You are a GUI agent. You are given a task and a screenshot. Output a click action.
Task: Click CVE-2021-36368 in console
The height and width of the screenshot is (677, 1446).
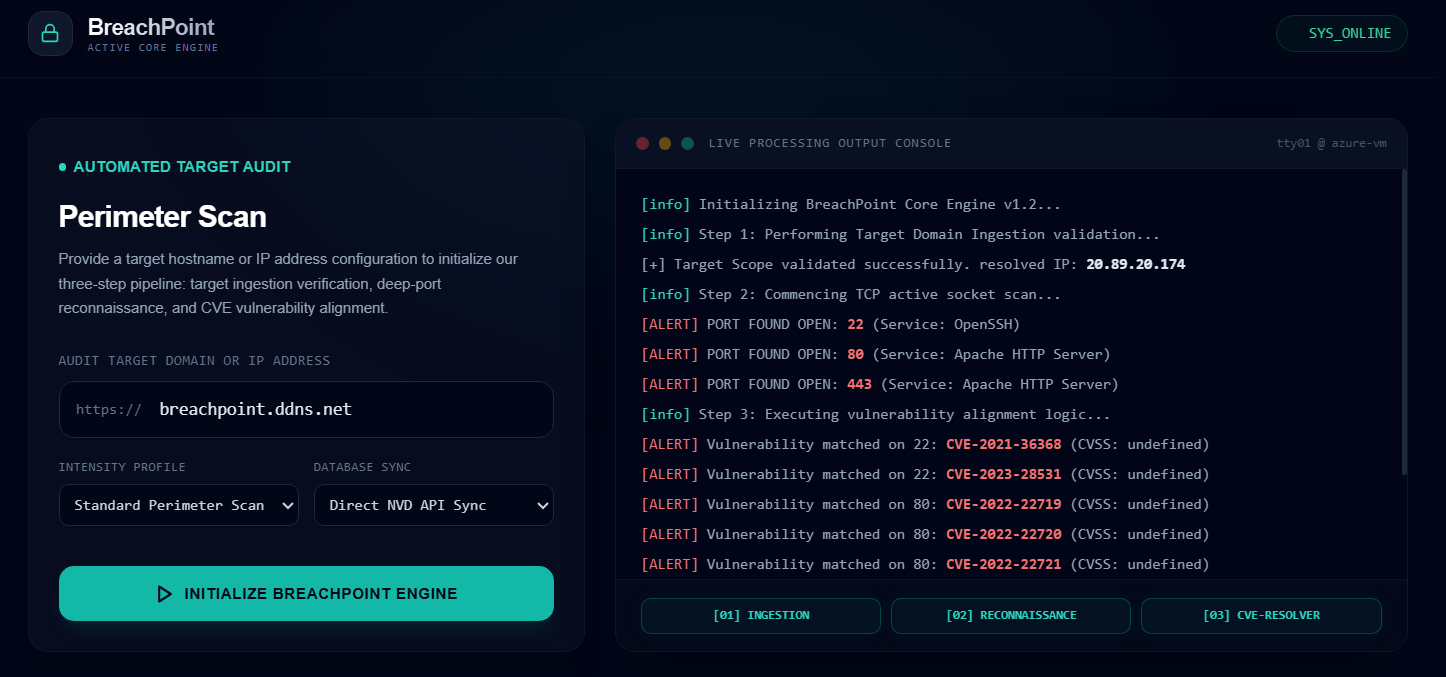click(1004, 445)
